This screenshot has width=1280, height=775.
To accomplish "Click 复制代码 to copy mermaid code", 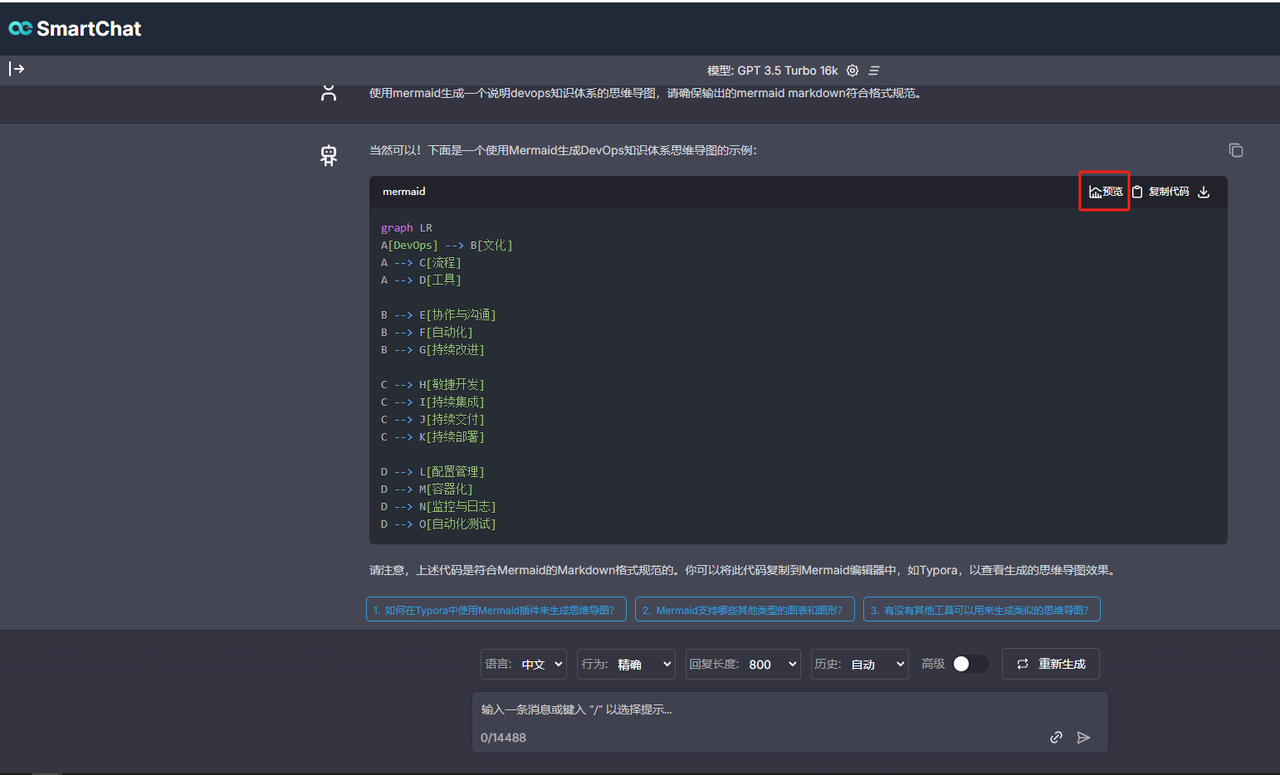I will 1161,191.
